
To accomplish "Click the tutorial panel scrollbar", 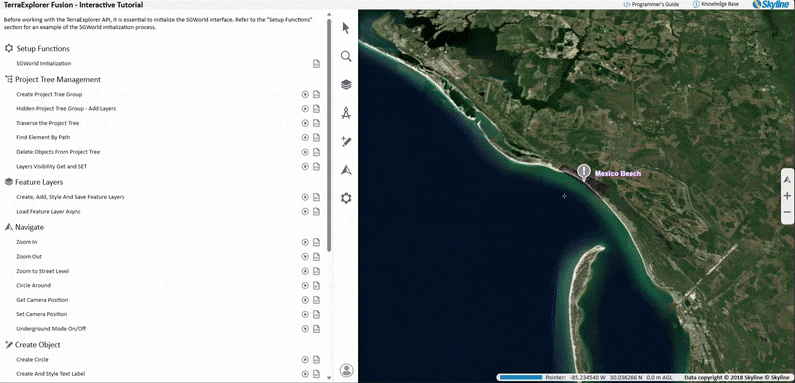I will (329, 134).
